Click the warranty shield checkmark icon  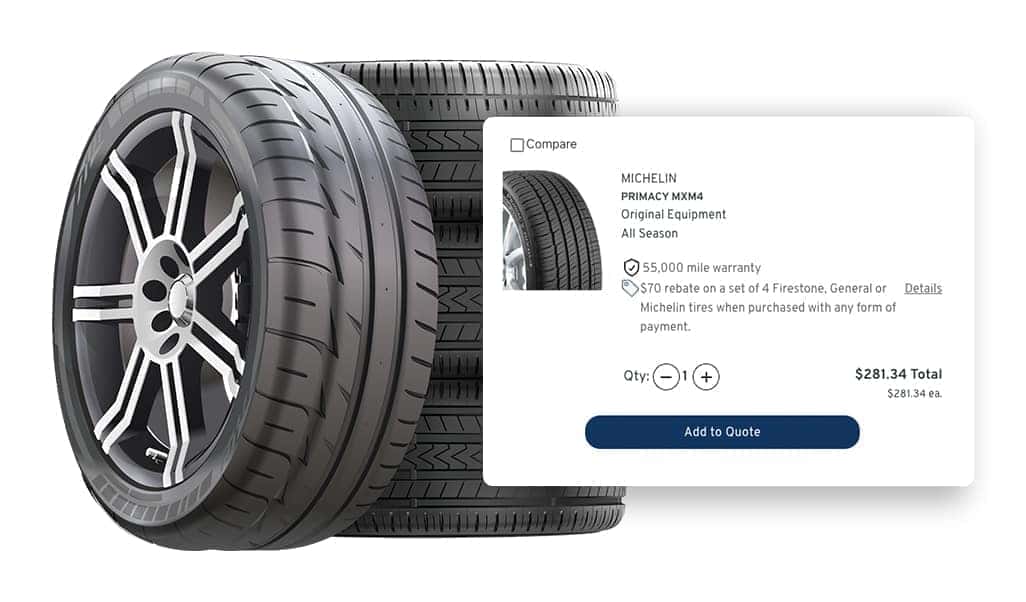pyautogui.click(x=631, y=268)
